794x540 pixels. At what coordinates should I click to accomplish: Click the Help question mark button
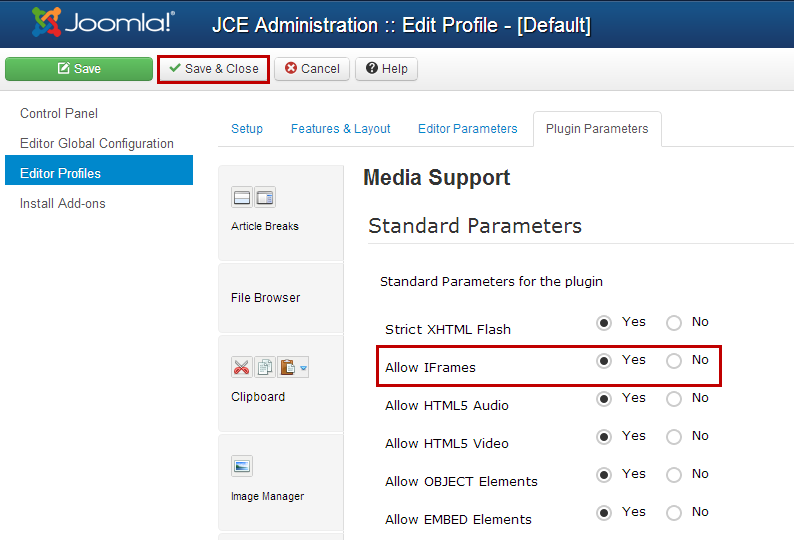click(386, 69)
